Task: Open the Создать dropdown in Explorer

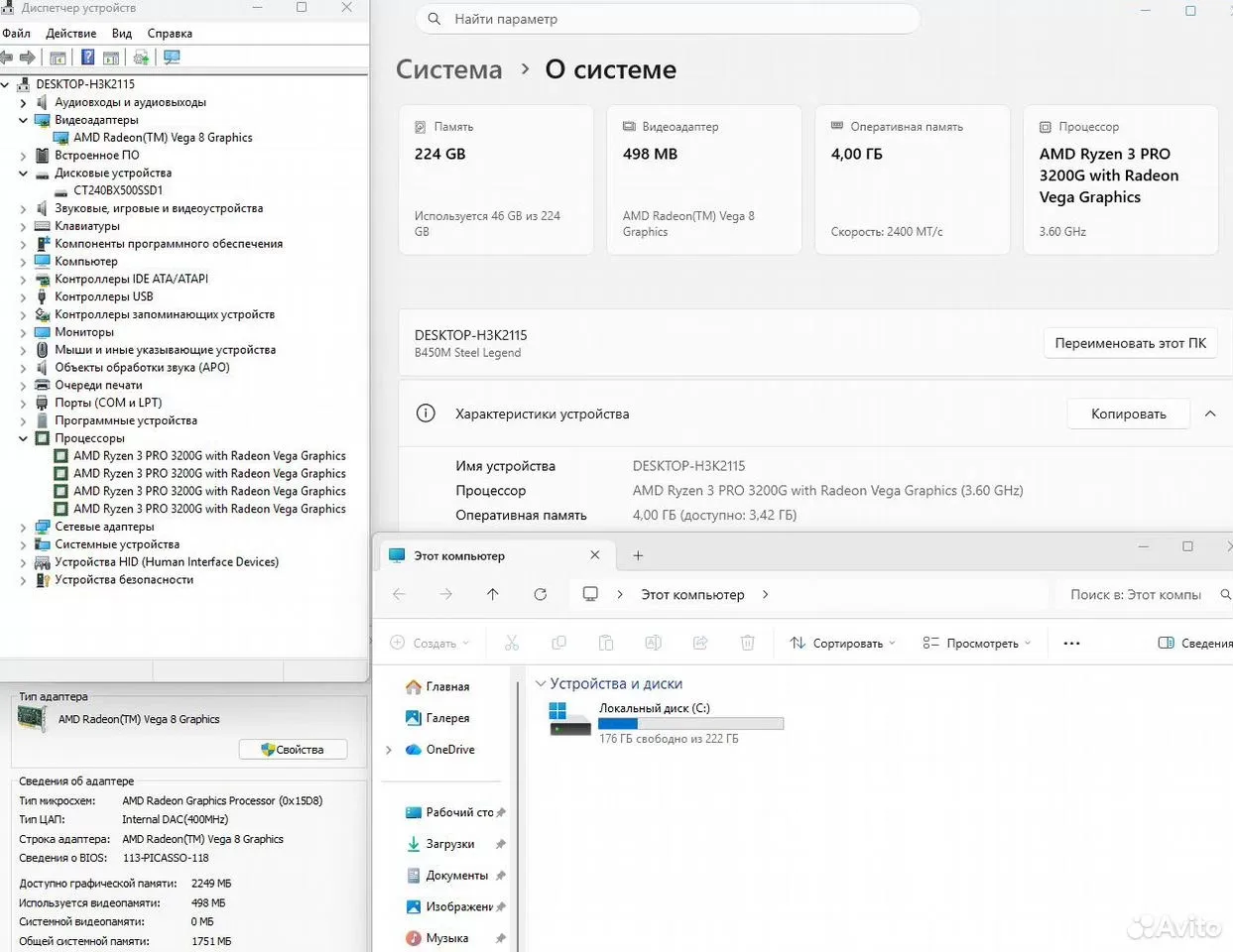Action: point(430,643)
